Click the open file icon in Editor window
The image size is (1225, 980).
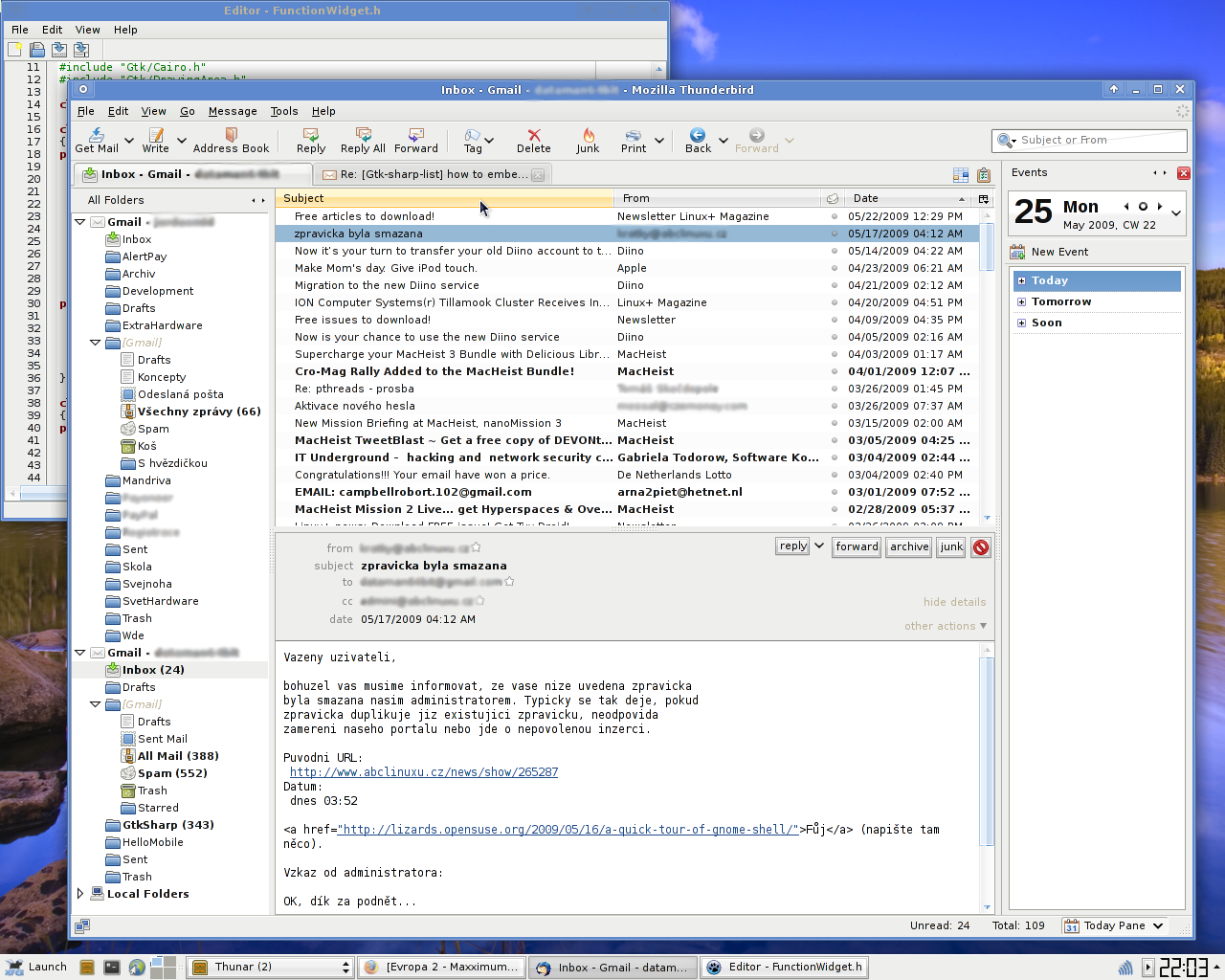click(x=37, y=49)
